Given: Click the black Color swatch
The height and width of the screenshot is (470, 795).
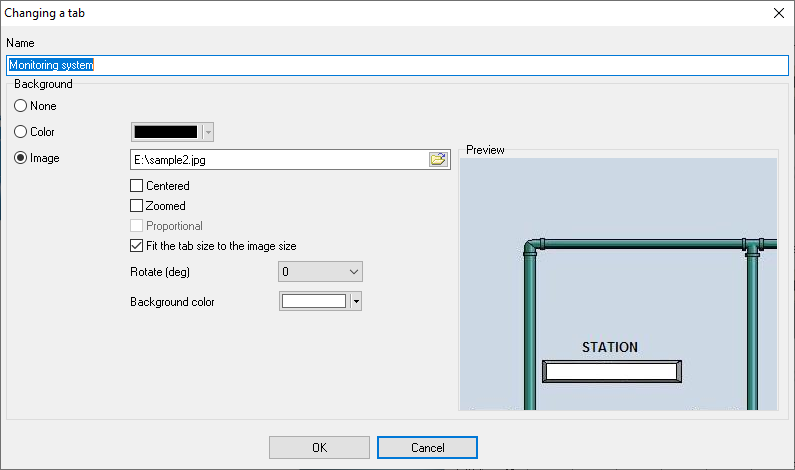Looking at the screenshot, I should coord(166,132).
